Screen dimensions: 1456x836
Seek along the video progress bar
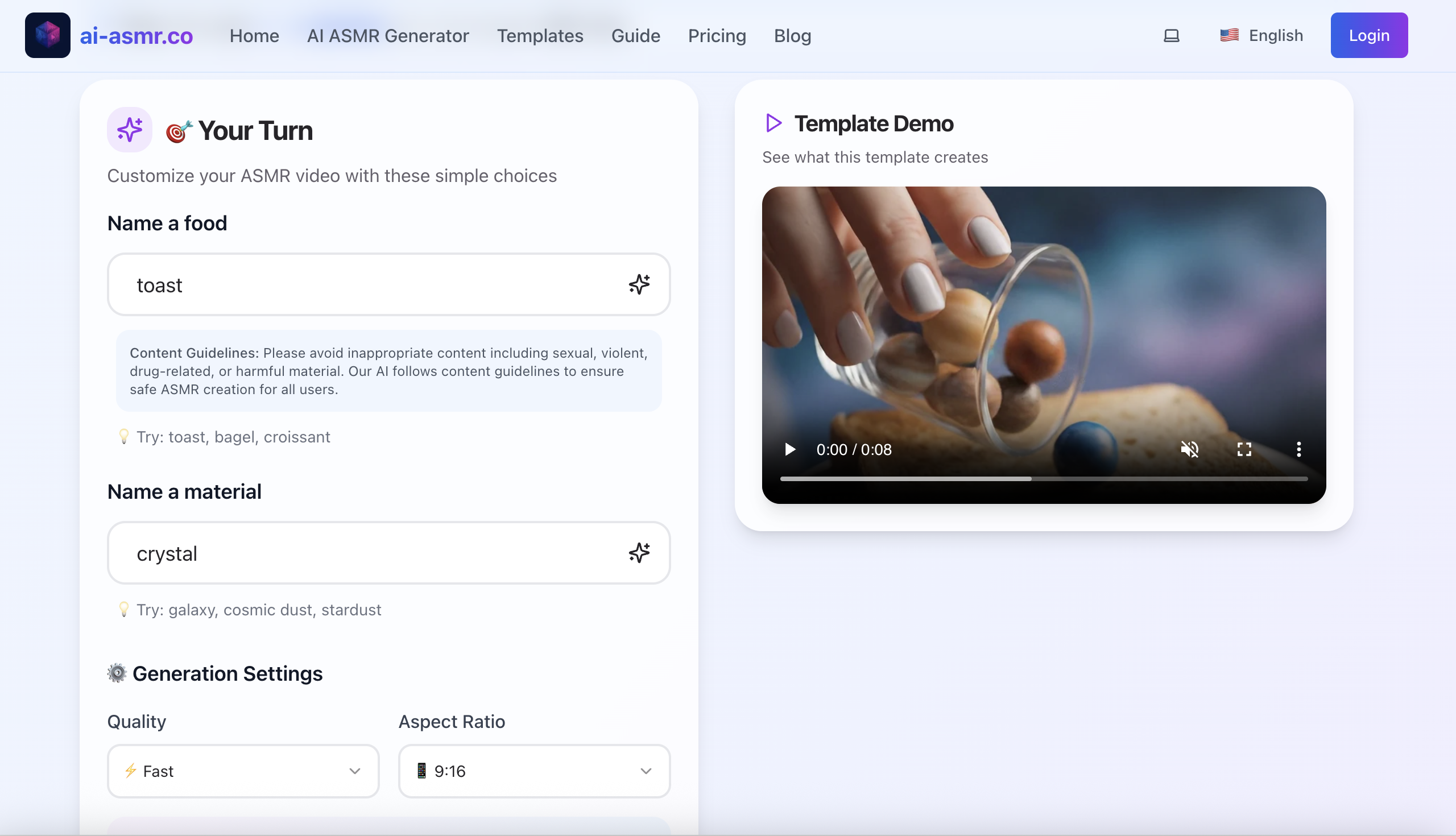click(1043, 478)
